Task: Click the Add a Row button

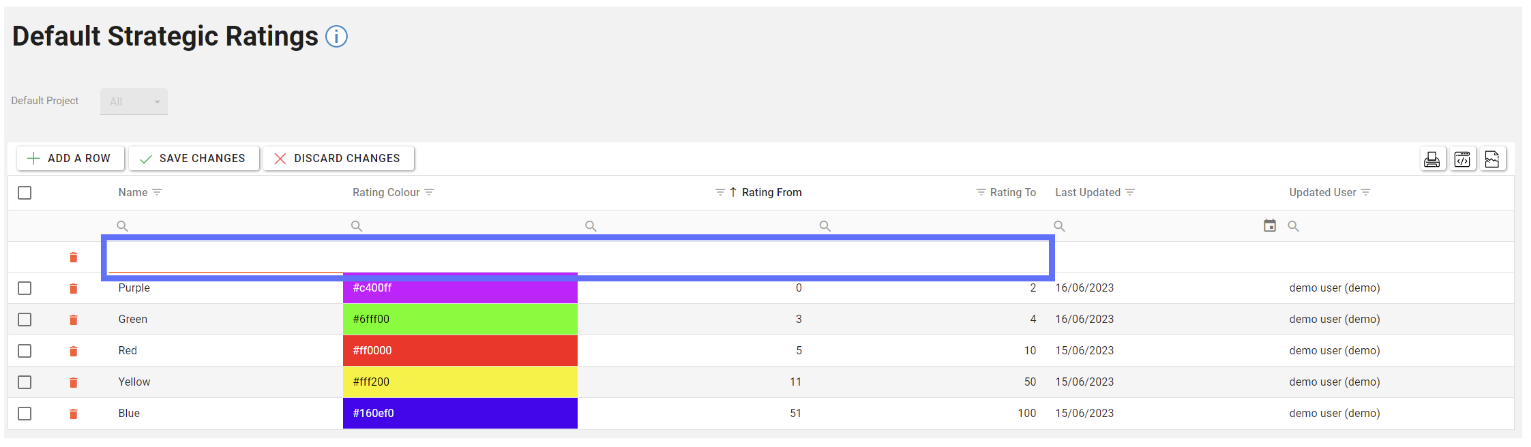Action: (70, 158)
